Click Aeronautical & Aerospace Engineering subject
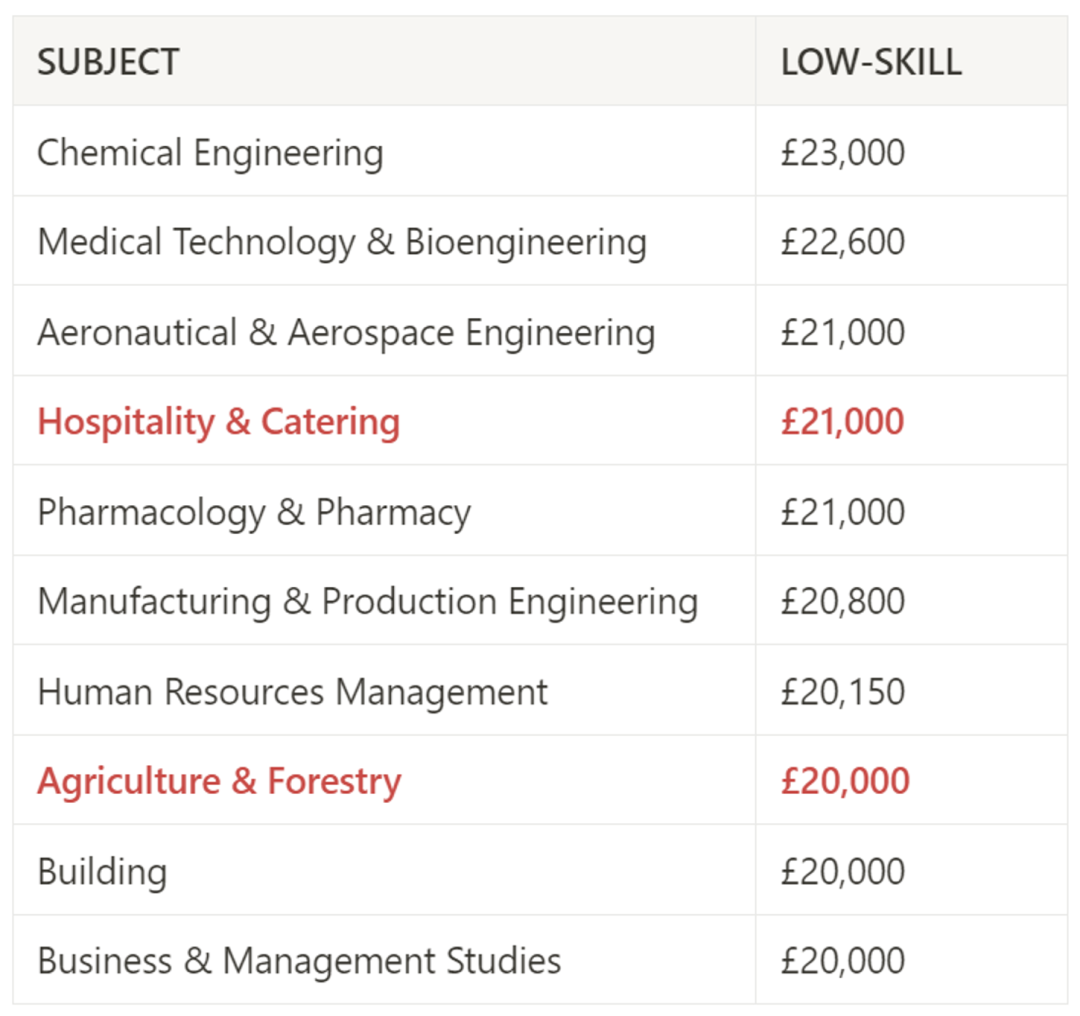The height and width of the screenshot is (1016, 1080). (x=346, y=333)
